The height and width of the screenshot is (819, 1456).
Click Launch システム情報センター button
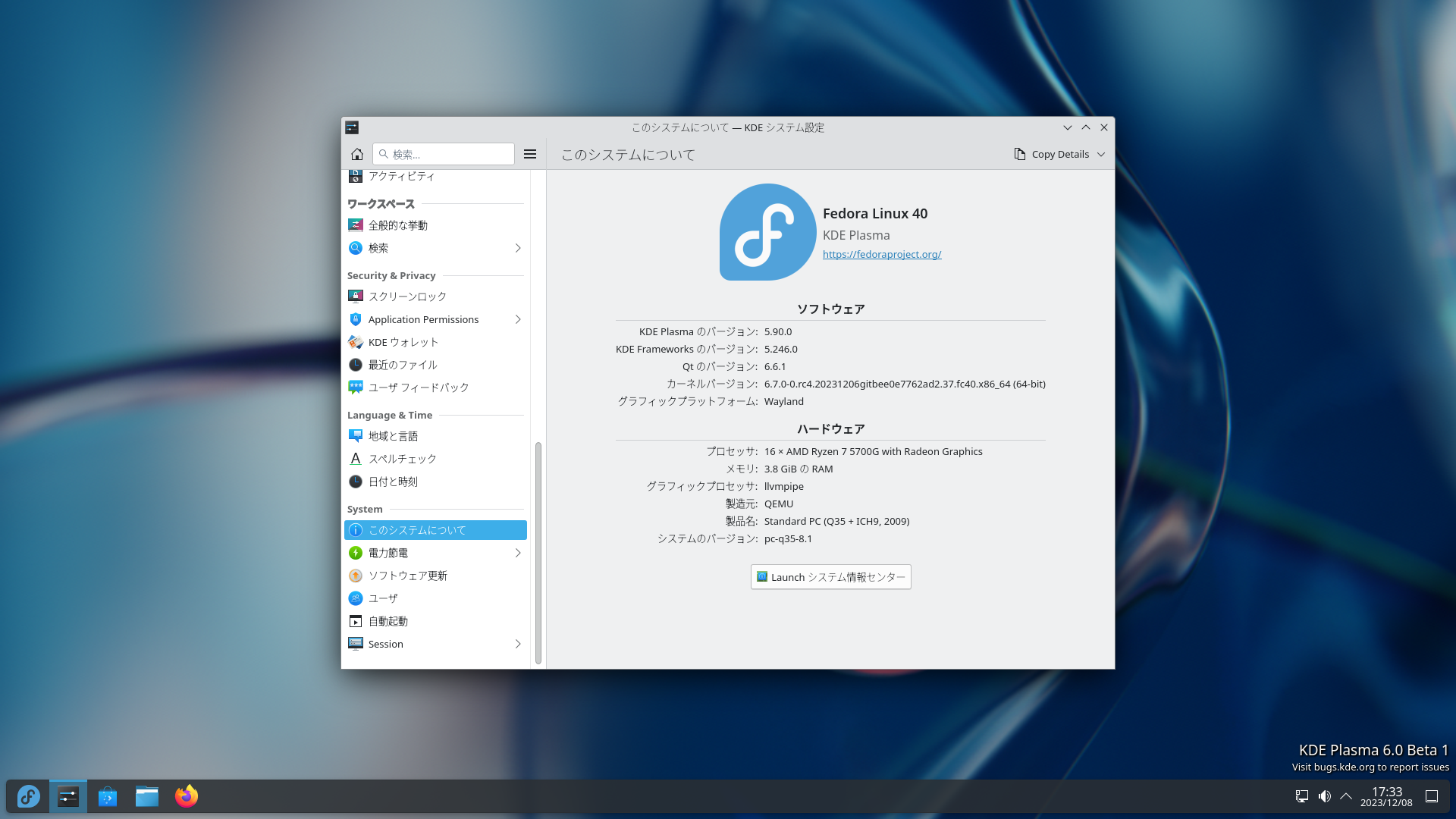click(830, 577)
